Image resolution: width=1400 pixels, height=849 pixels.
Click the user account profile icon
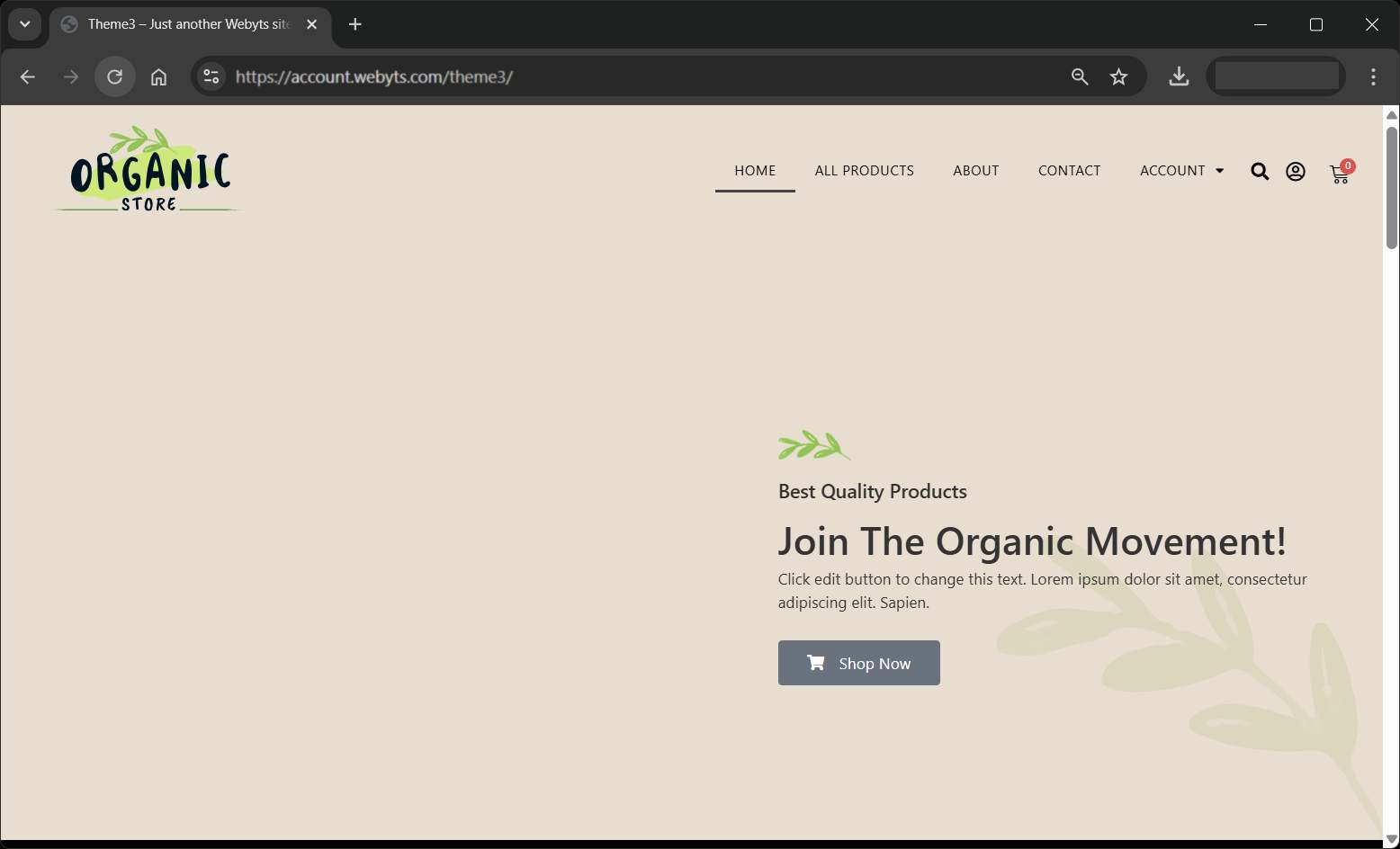pyautogui.click(x=1295, y=172)
